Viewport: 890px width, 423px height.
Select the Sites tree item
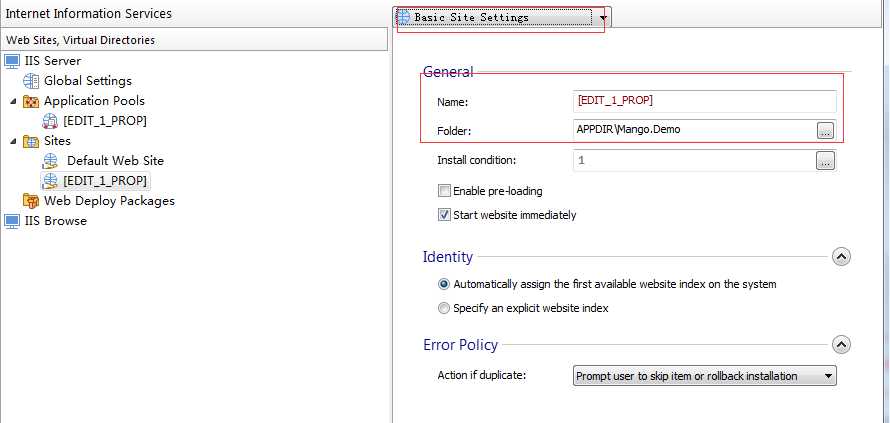point(57,141)
